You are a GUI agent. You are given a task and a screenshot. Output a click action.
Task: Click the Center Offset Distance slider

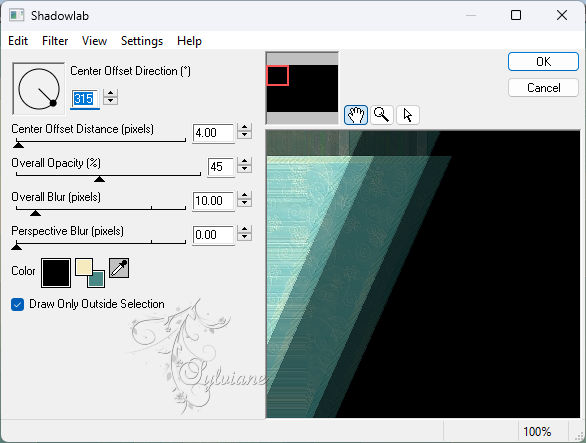(101, 142)
